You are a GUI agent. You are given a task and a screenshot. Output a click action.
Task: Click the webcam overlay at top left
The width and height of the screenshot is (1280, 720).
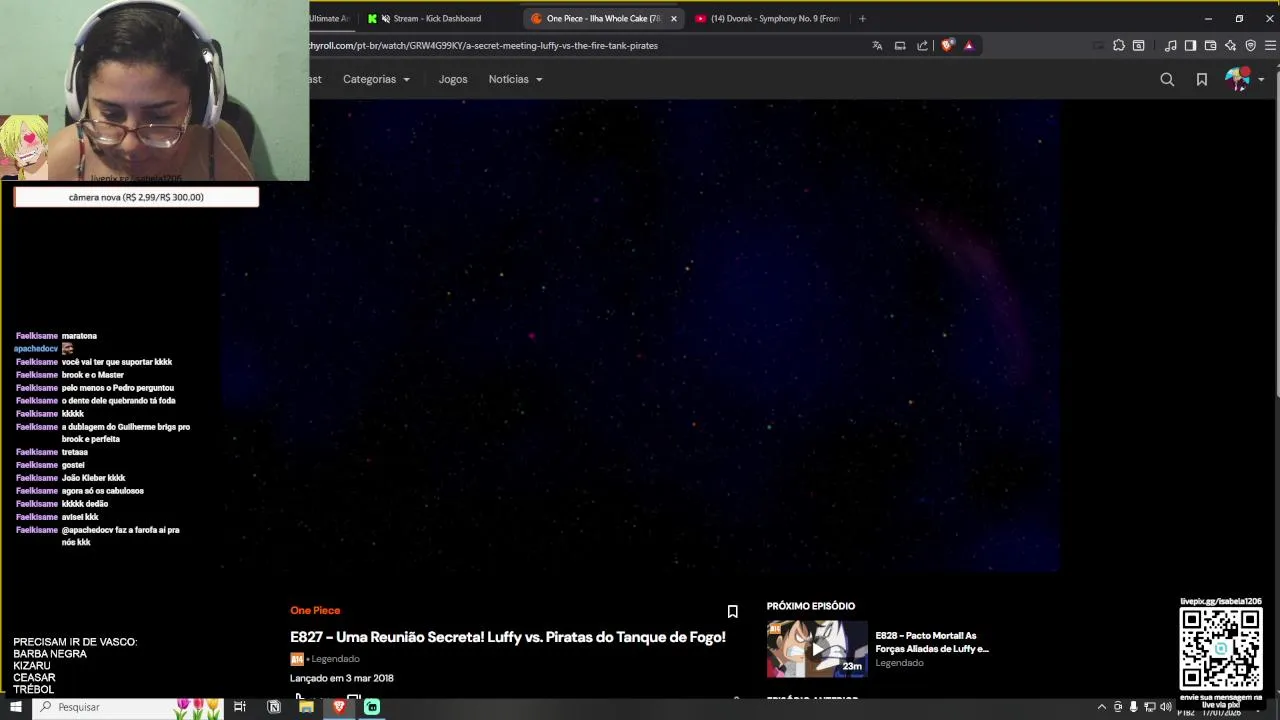click(155, 90)
